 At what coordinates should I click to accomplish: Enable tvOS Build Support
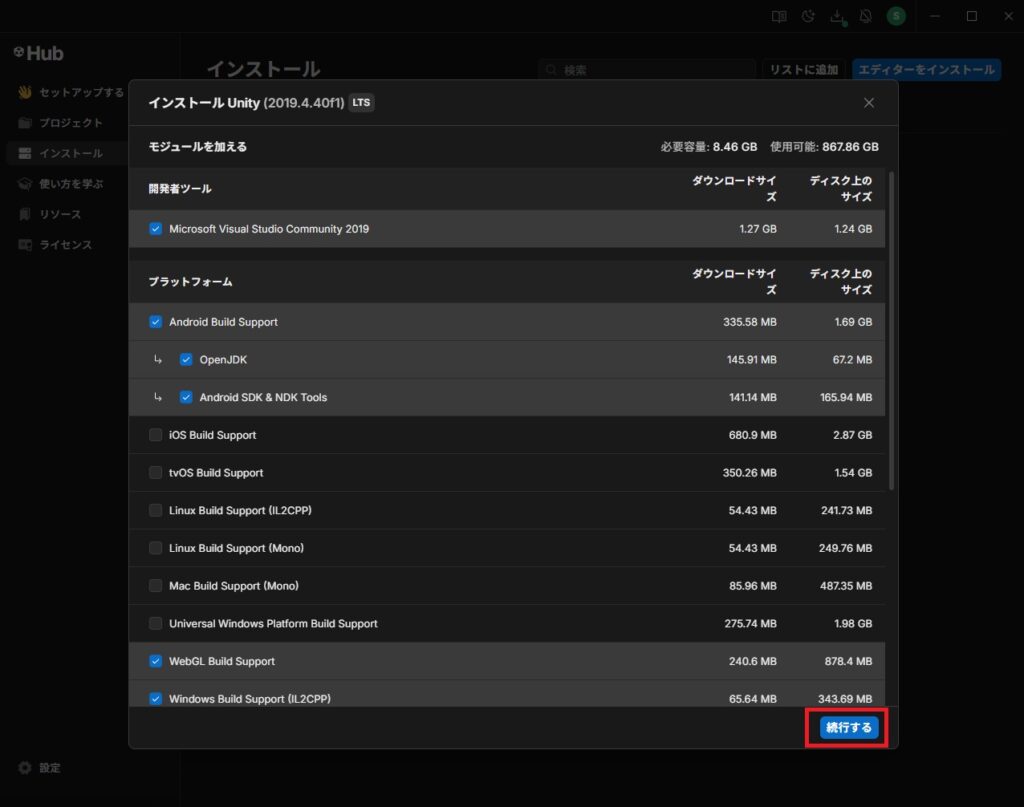coord(155,473)
